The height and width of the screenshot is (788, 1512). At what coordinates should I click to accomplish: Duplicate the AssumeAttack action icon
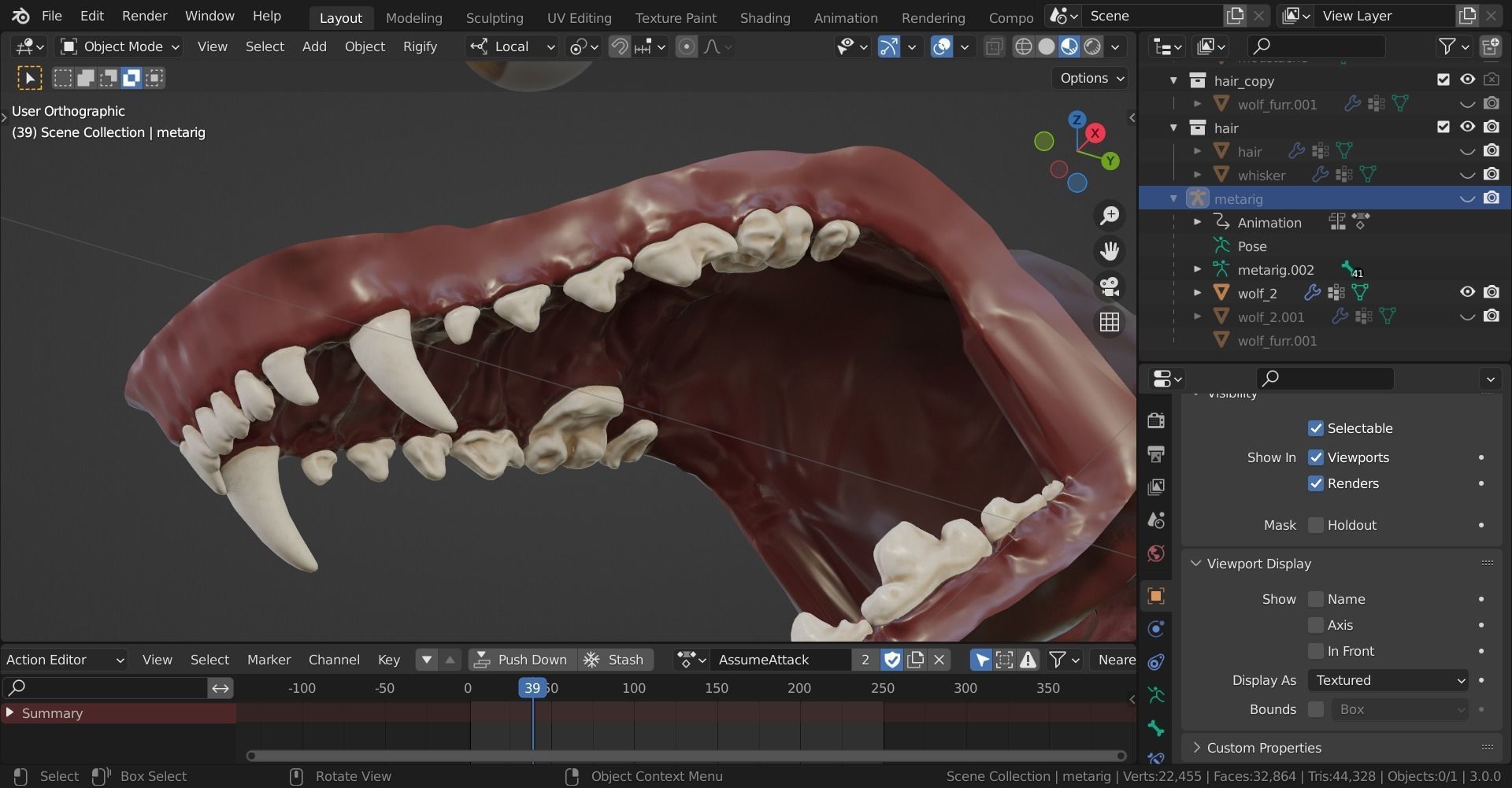(915, 660)
